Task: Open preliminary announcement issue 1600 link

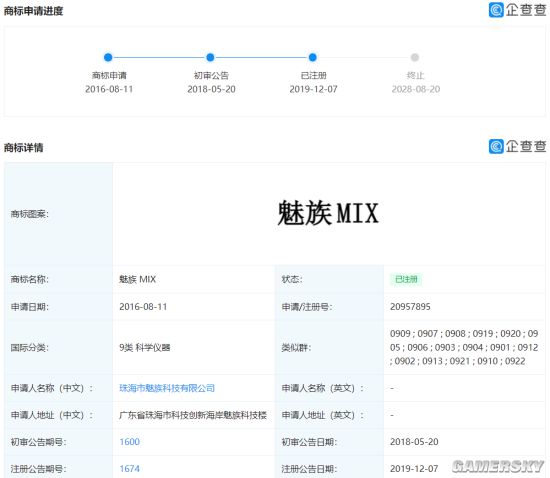Action: click(129, 442)
